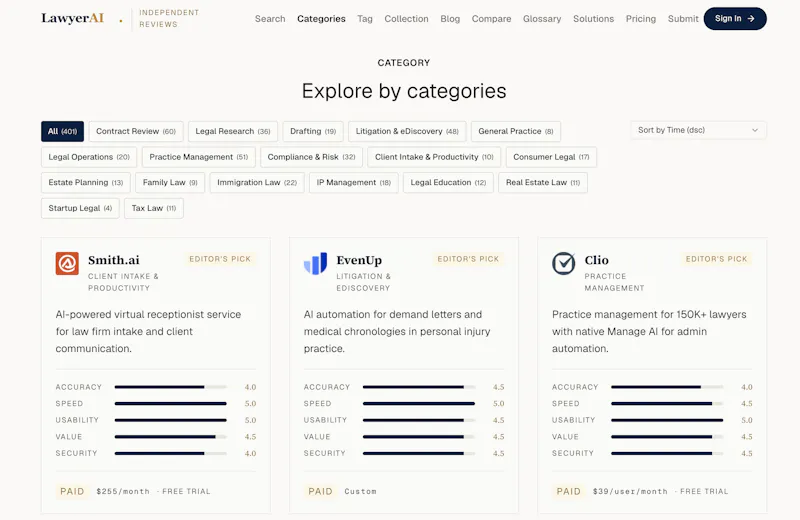Filter by Estate Planning category
Viewport: 800px width, 520px height.
86,182
